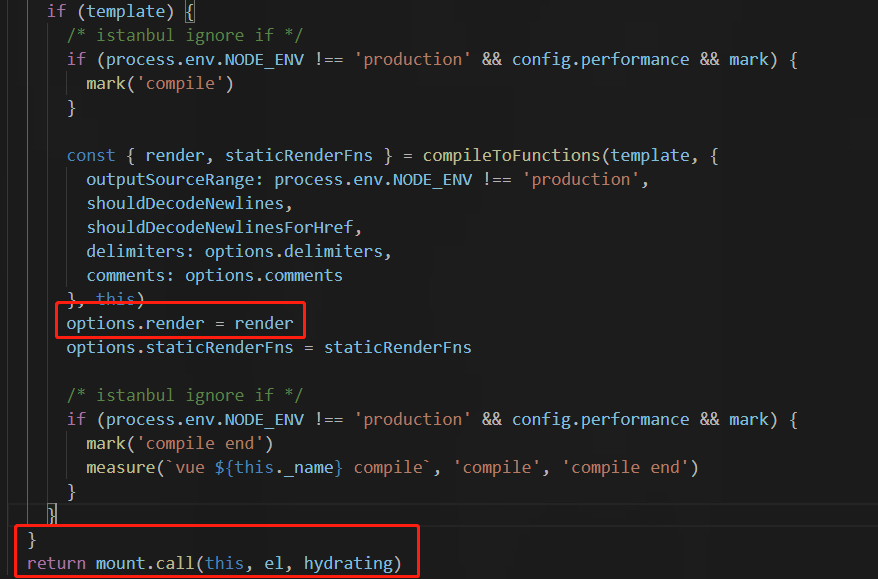The height and width of the screenshot is (579, 878).
Task: Click comments: options.comments line
Action: 214,276
